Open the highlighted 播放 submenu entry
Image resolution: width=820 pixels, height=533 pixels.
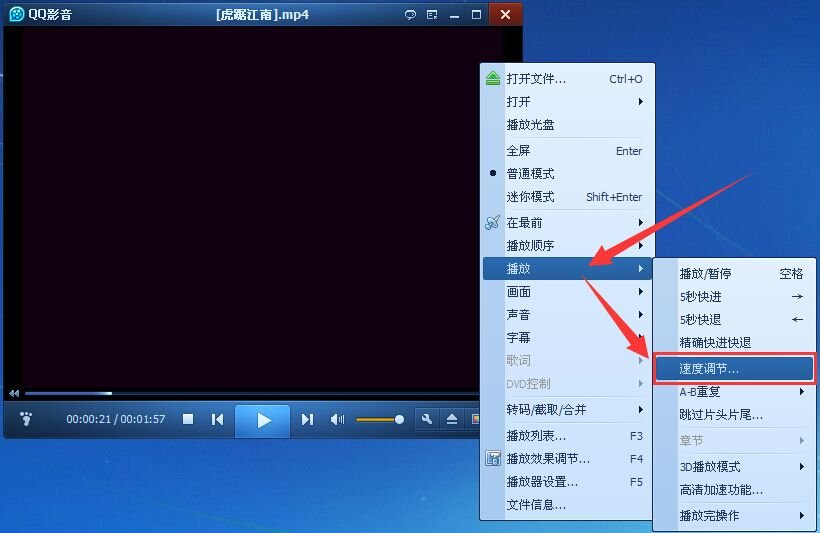[567, 268]
